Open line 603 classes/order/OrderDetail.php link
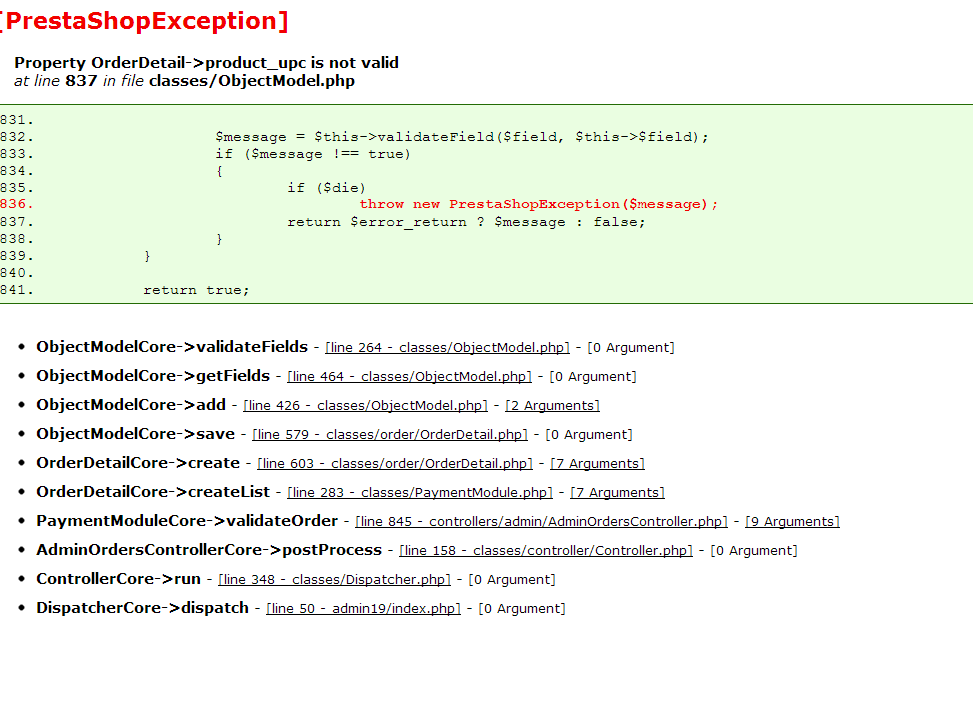Image resolution: width=973 pixels, height=719 pixels. 394,463
